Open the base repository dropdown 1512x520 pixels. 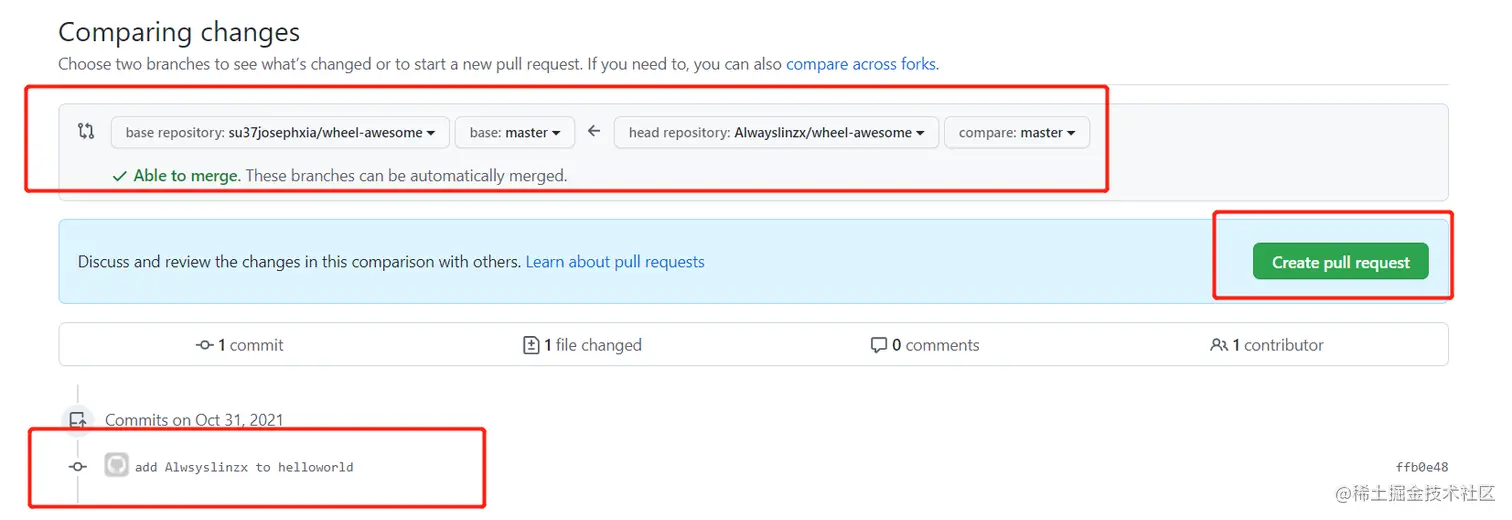[x=279, y=132]
